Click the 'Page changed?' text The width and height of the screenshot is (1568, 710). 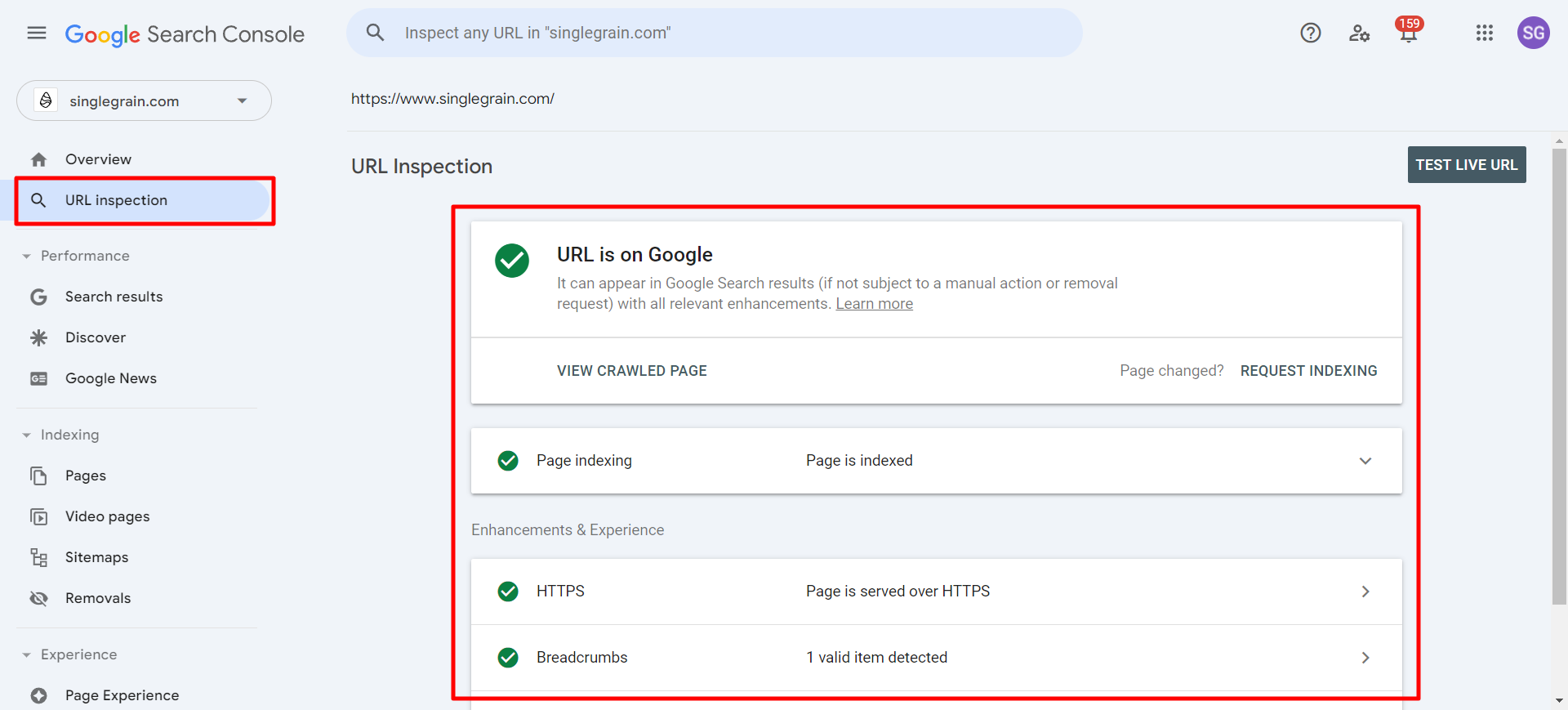click(x=1172, y=371)
